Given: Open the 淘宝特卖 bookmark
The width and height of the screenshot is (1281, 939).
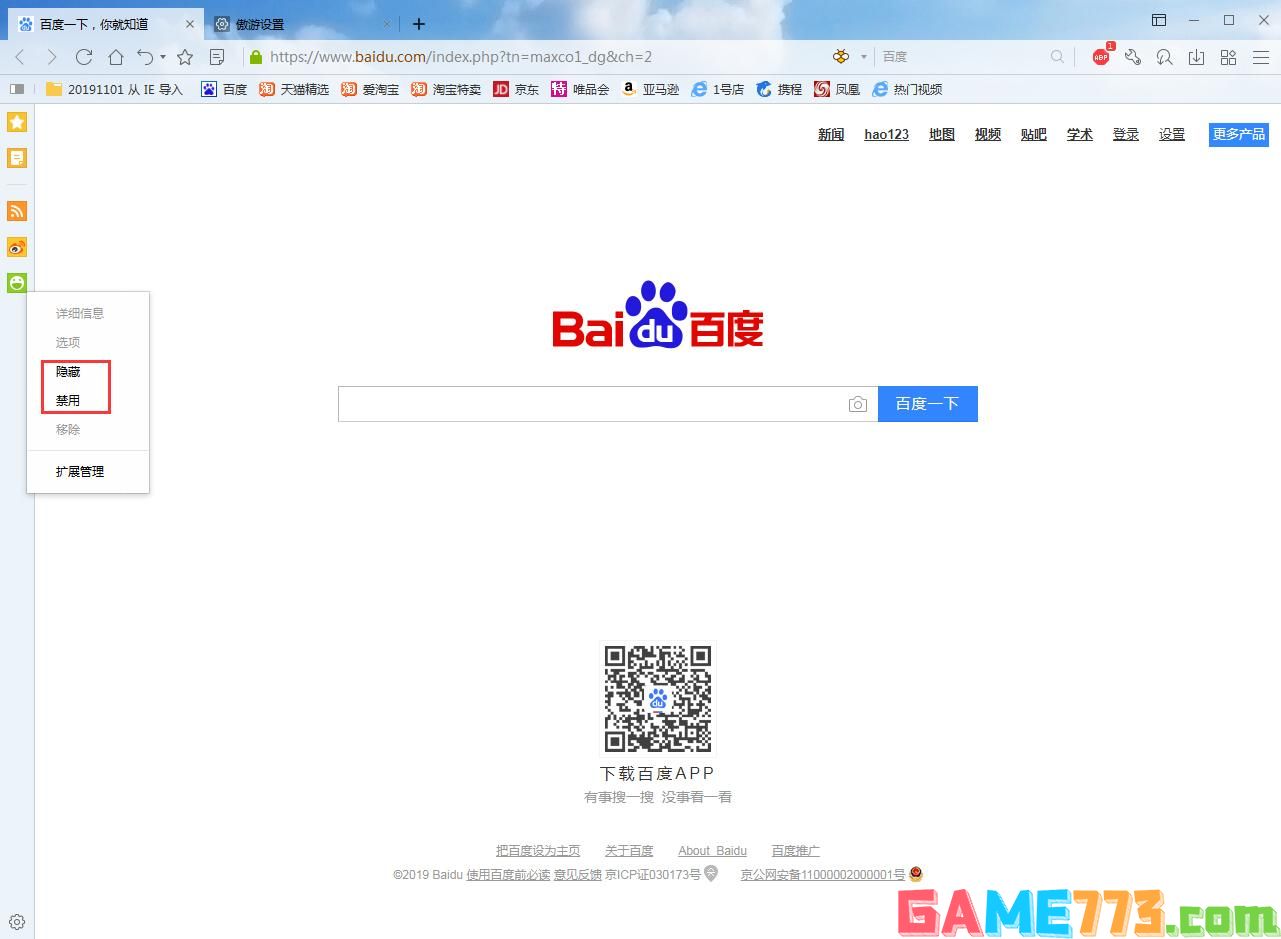Looking at the screenshot, I should point(446,89).
